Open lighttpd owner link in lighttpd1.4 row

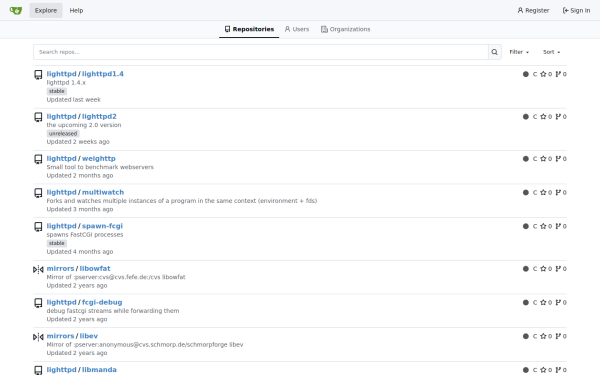coord(62,74)
